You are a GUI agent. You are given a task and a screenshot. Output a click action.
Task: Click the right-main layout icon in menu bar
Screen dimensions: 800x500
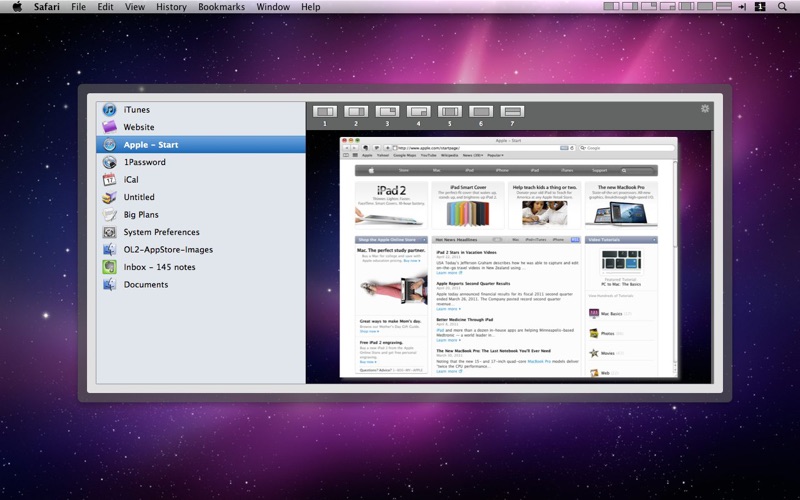630,7
